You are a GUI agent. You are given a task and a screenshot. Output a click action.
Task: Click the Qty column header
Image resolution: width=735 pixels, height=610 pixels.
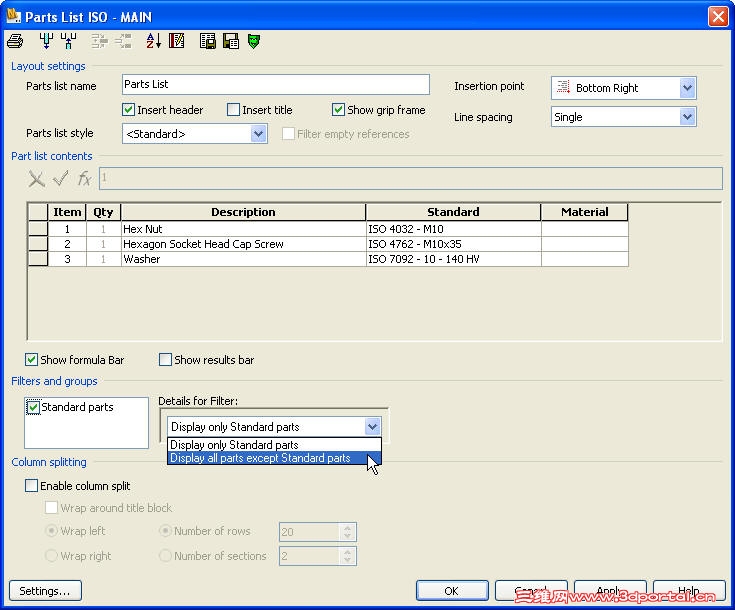pyautogui.click(x=103, y=212)
